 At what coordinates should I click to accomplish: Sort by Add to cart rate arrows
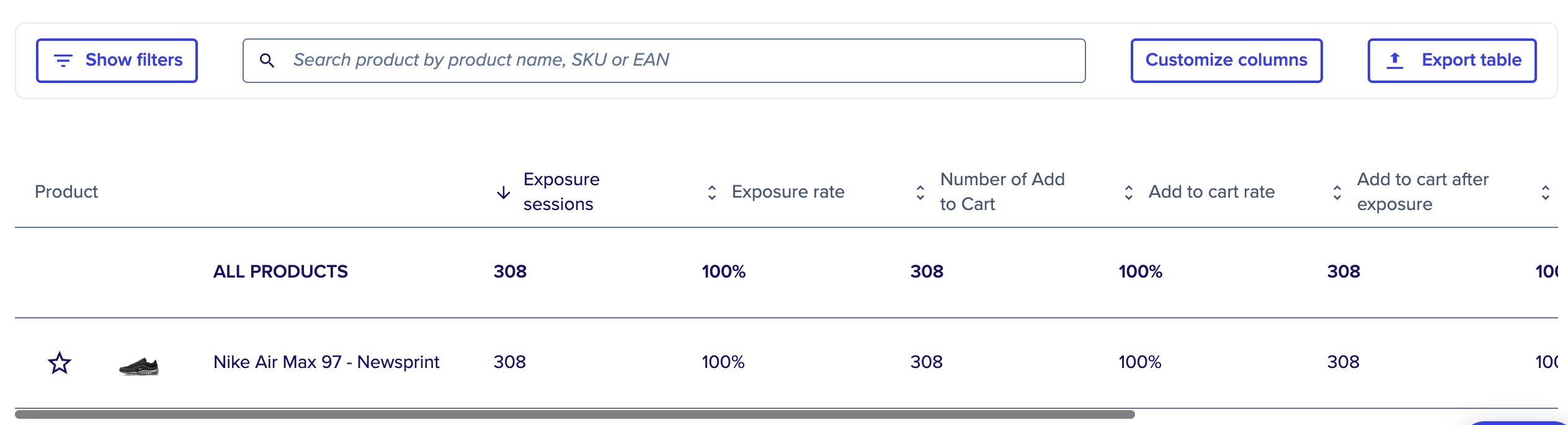[1129, 193]
